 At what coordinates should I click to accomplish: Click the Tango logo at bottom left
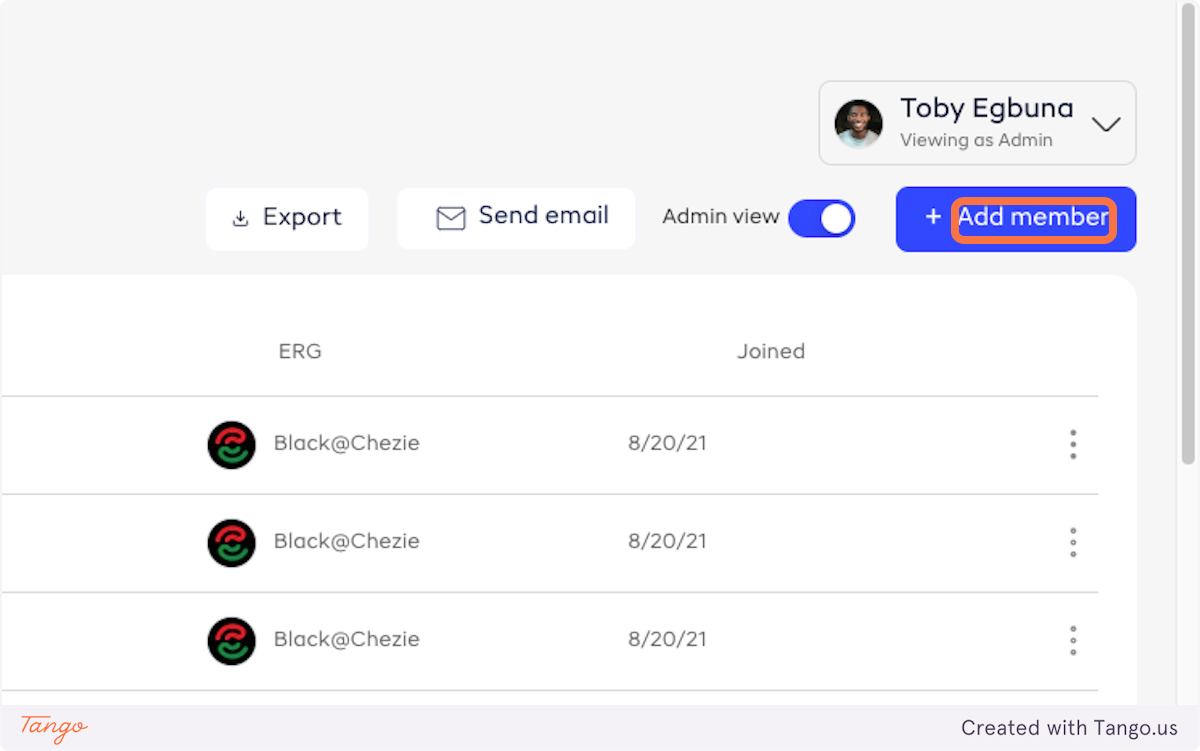tap(54, 727)
